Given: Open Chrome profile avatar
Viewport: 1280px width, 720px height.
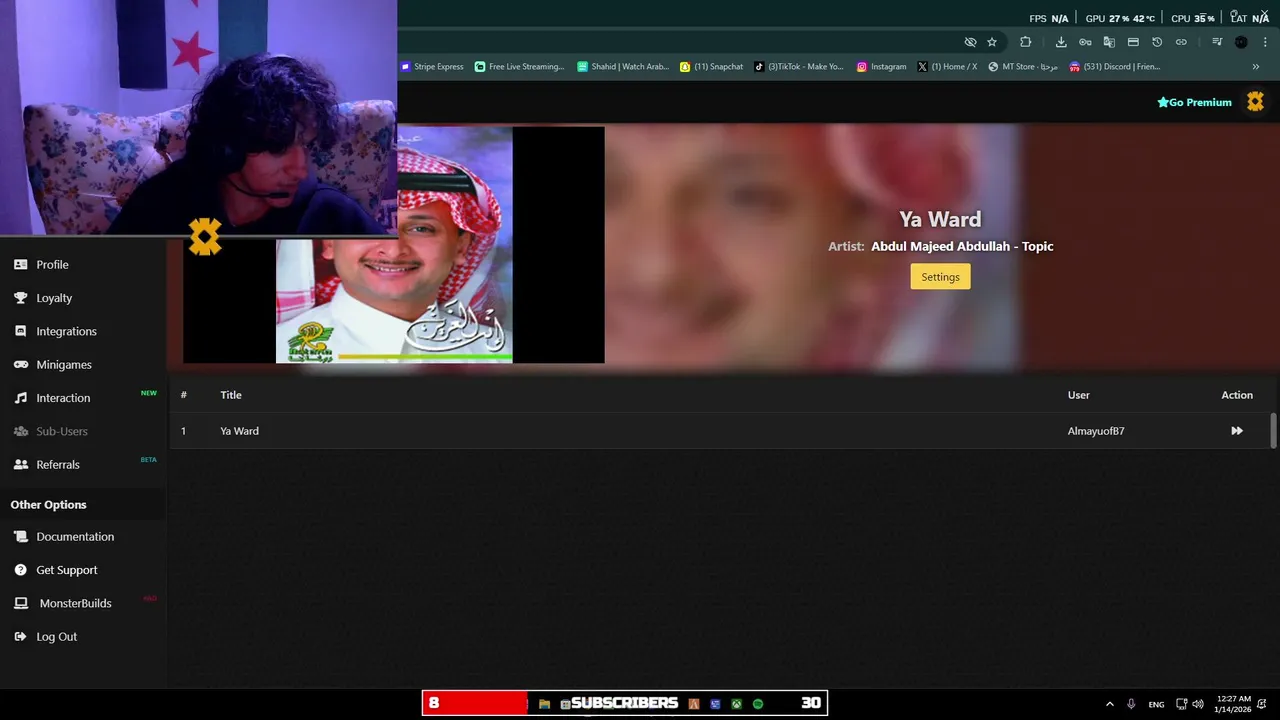Looking at the screenshot, I should (x=1241, y=42).
